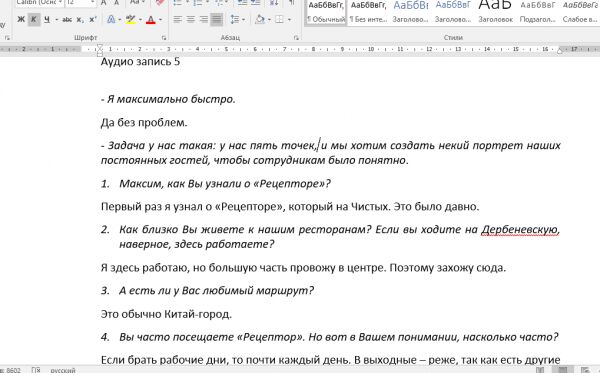This screenshot has width=600, height=373.
Task: Click line Это обычно Китай-город.
Action: pyautogui.click(x=166, y=314)
